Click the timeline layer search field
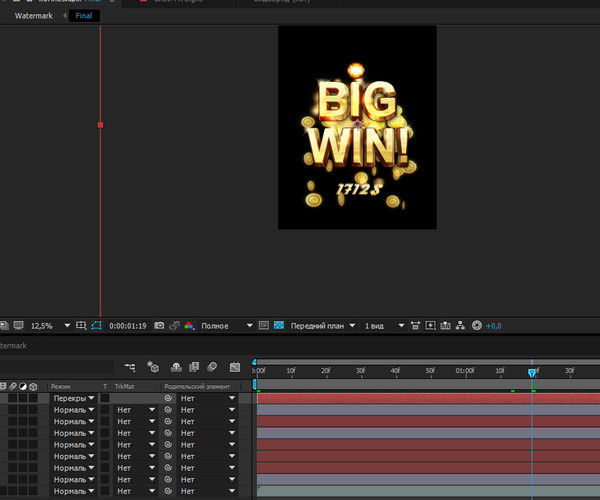This screenshot has height=500, width=600. [57, 367]
